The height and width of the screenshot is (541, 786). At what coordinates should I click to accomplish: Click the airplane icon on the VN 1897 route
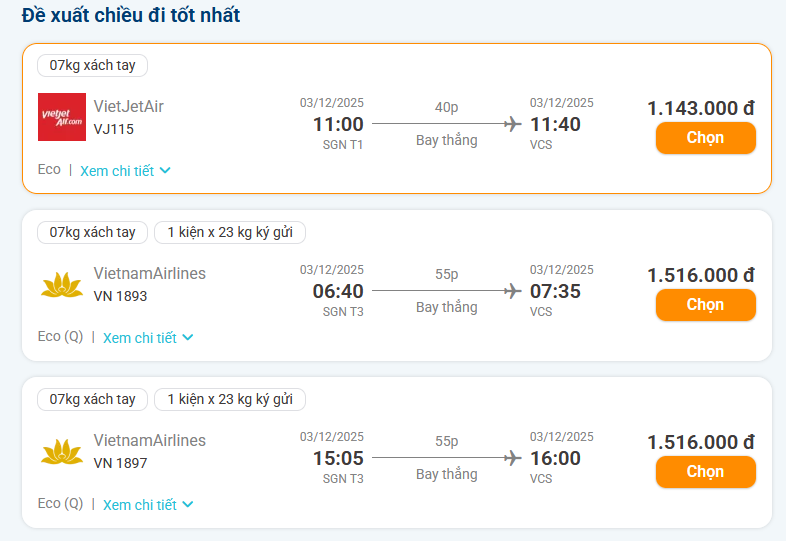[514, 458]
